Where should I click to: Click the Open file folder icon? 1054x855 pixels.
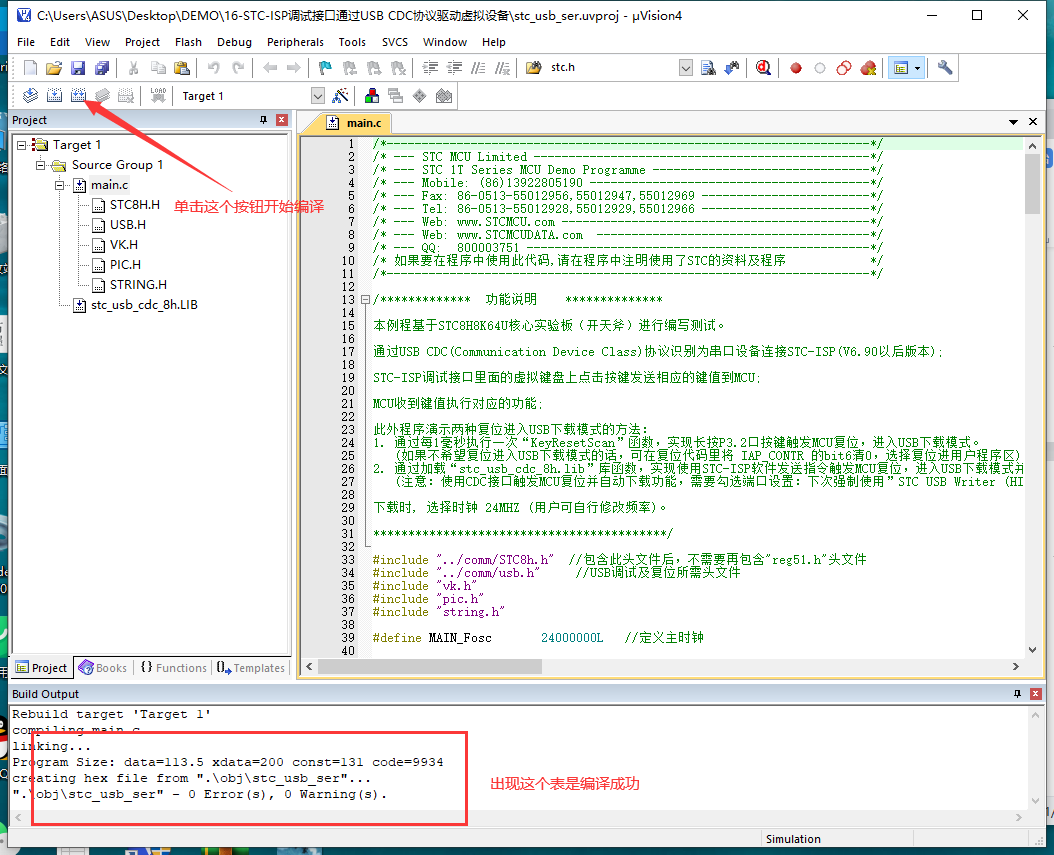pyautogui.click(x=54, y=68)
